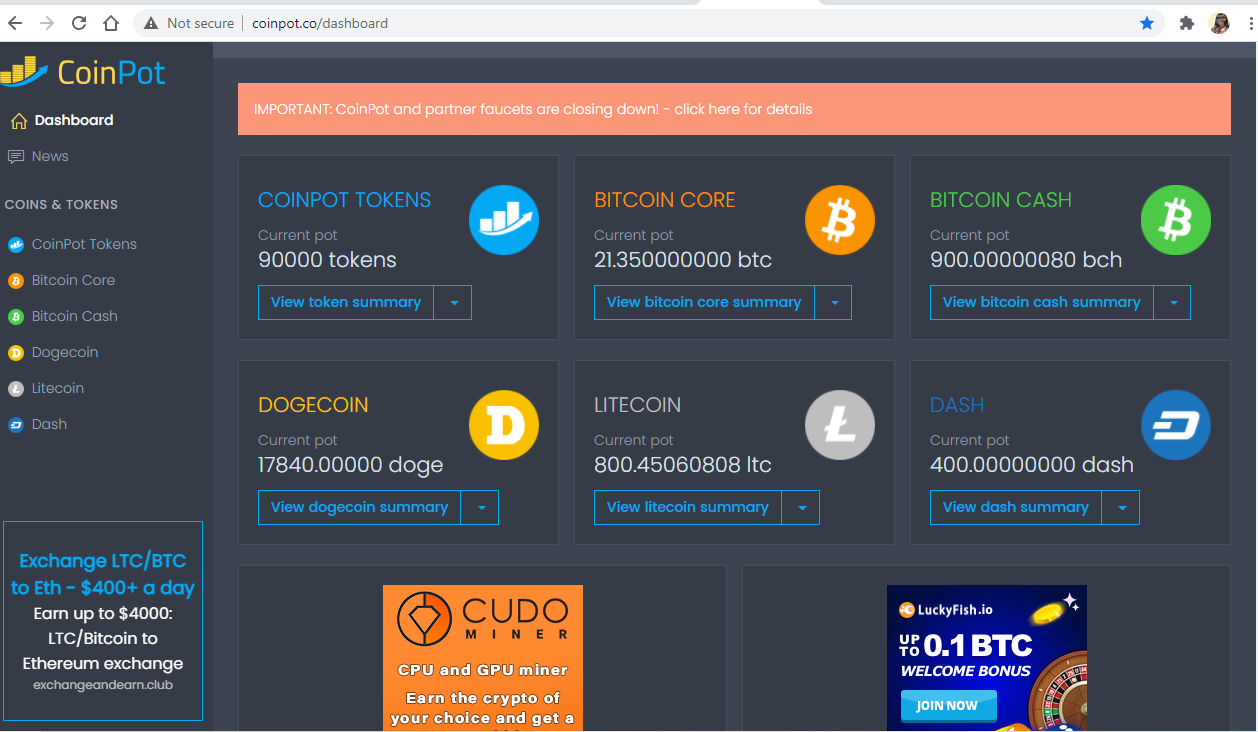Click the 17840.00000 doge balance
This screenshot has height=732, width=1258.
coord(351,465)
